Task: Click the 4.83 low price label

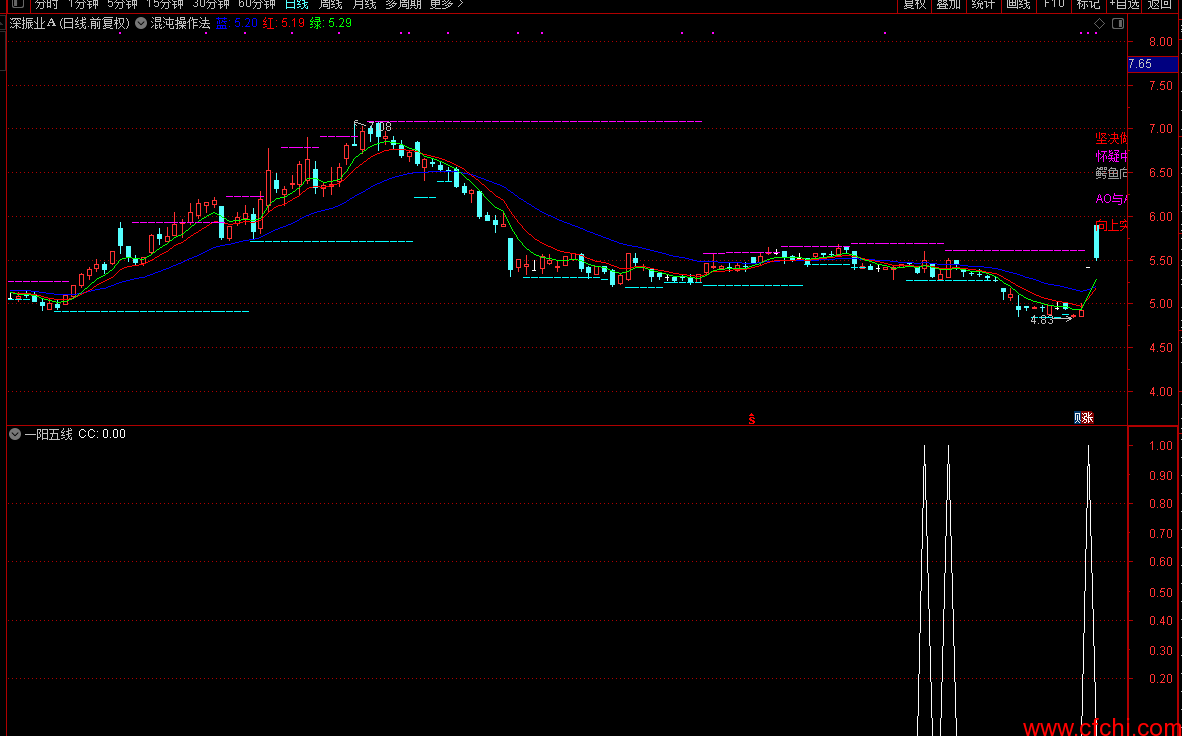Action: point(1041,320)
